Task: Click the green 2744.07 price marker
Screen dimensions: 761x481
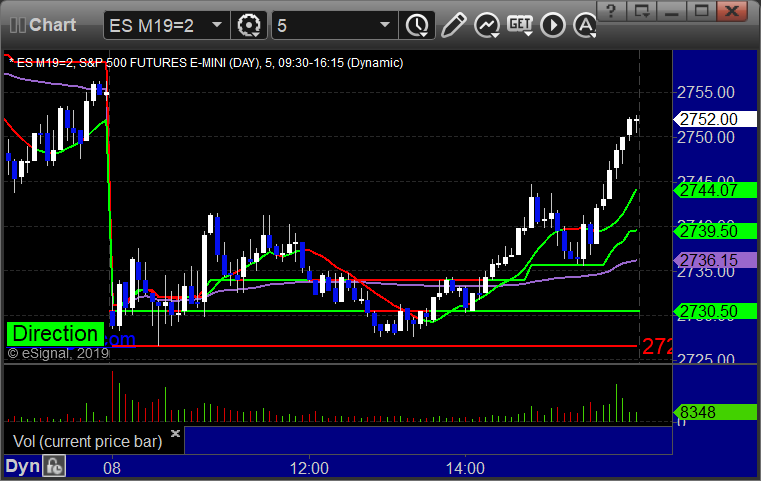Action: coord(708,189)
